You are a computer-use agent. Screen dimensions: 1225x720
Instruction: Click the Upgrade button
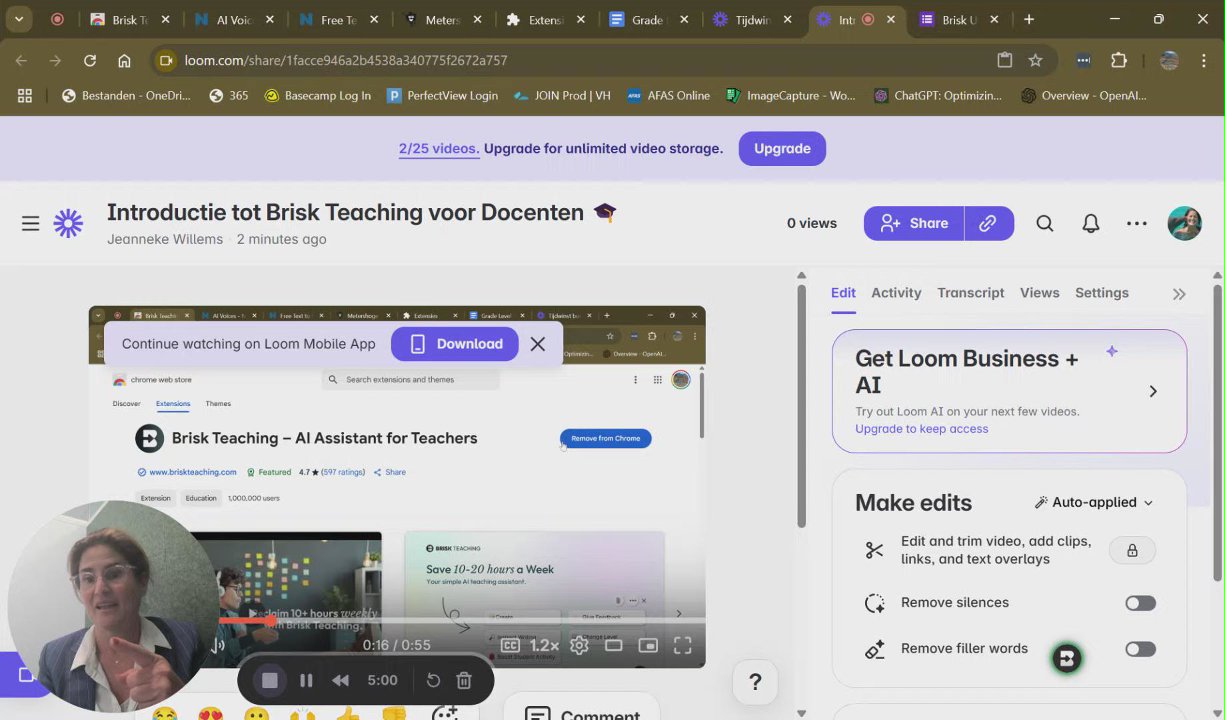tap(782, 148)
